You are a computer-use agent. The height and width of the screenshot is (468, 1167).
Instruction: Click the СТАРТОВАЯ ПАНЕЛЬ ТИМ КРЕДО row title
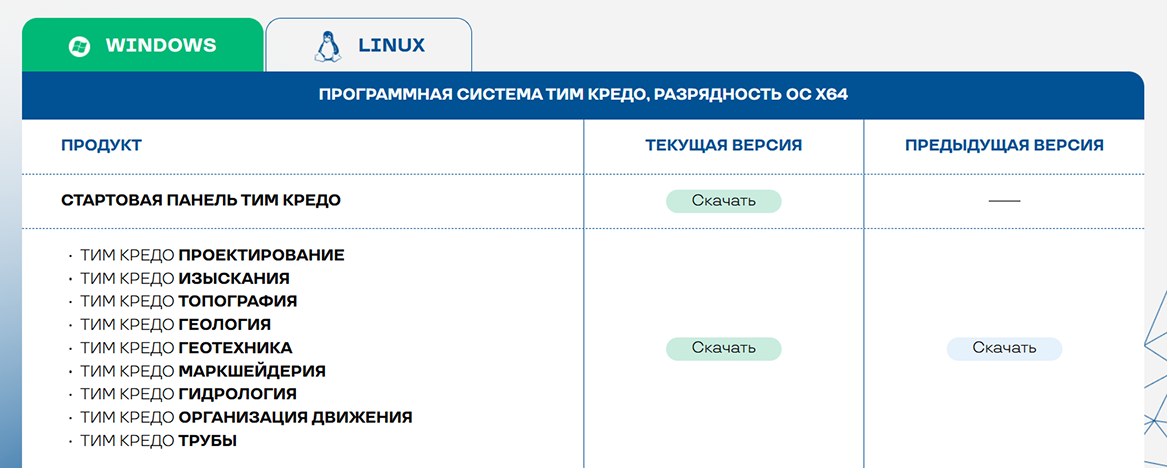coord(201,201)
